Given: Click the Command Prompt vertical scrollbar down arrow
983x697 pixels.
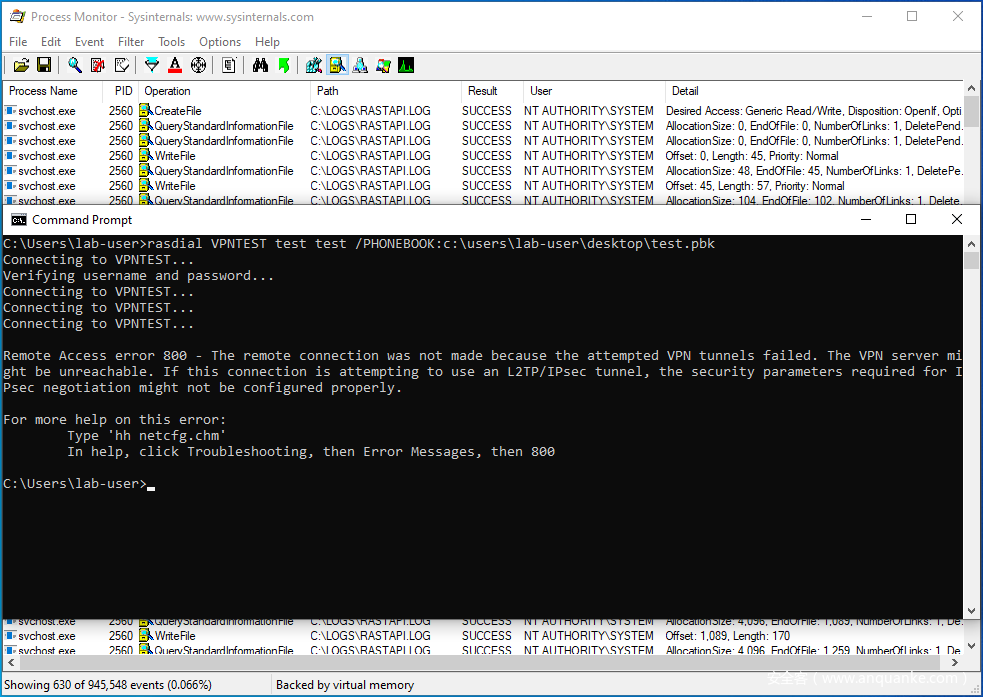Looking at the screenshot, I should [x=971, y=610].
